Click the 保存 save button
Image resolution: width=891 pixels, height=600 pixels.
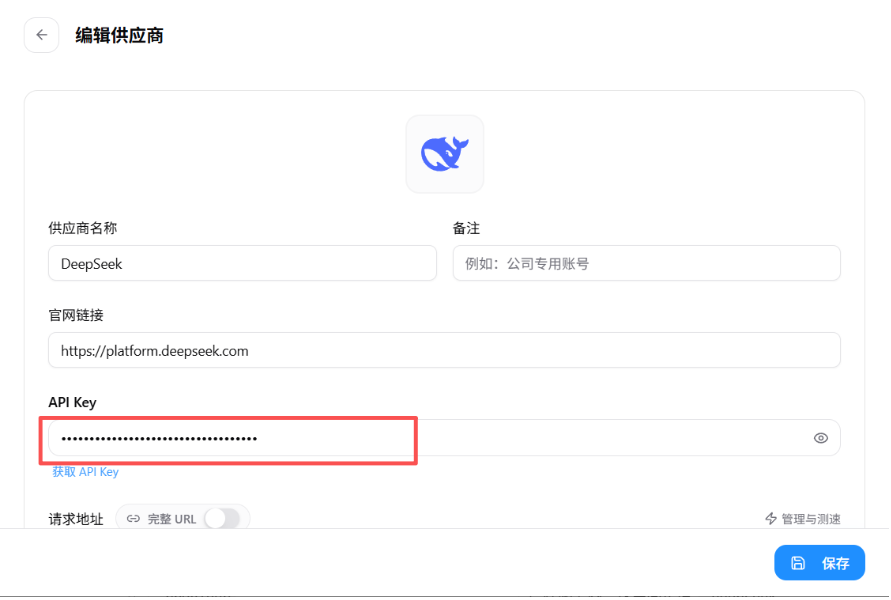coord(819,562)
